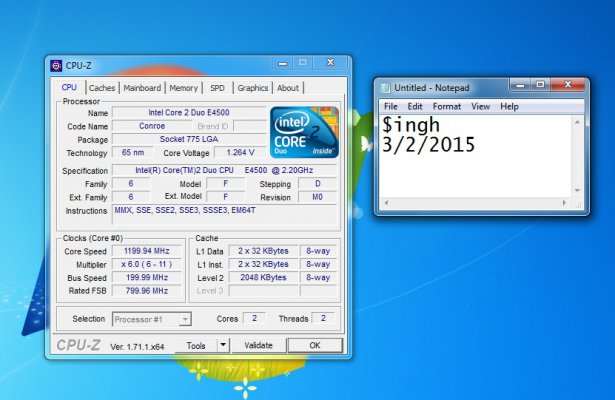
Task: Click Notepad horizontal scrollbar left arrow
Action: coord(386,203)
